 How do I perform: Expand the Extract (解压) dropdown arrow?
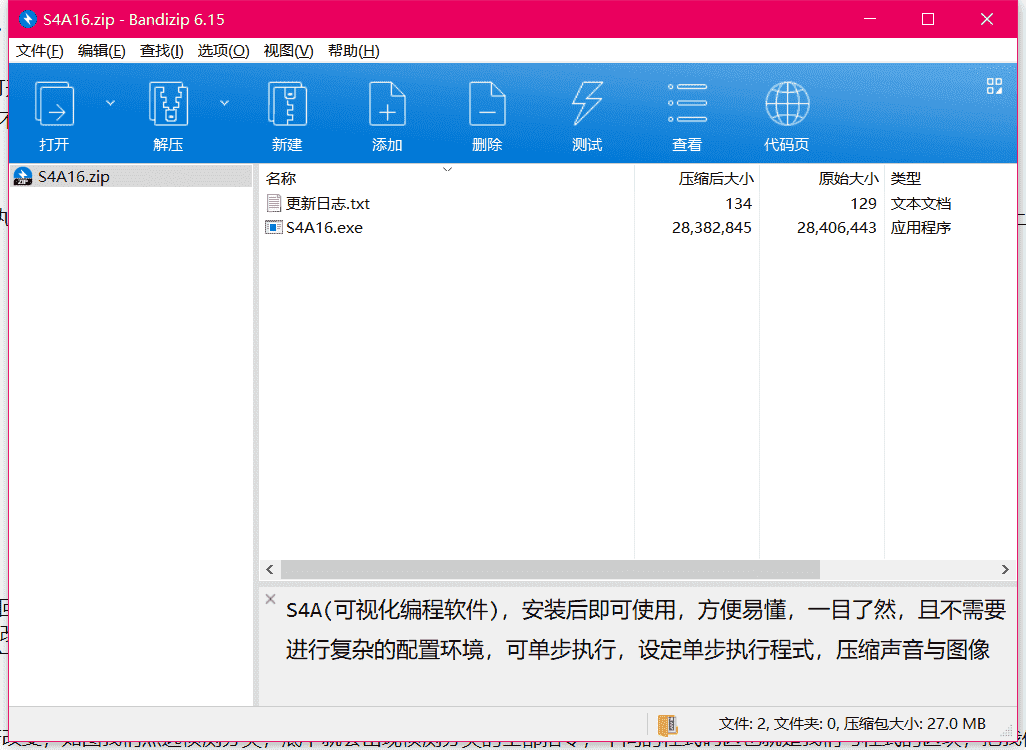click(224, 103)
